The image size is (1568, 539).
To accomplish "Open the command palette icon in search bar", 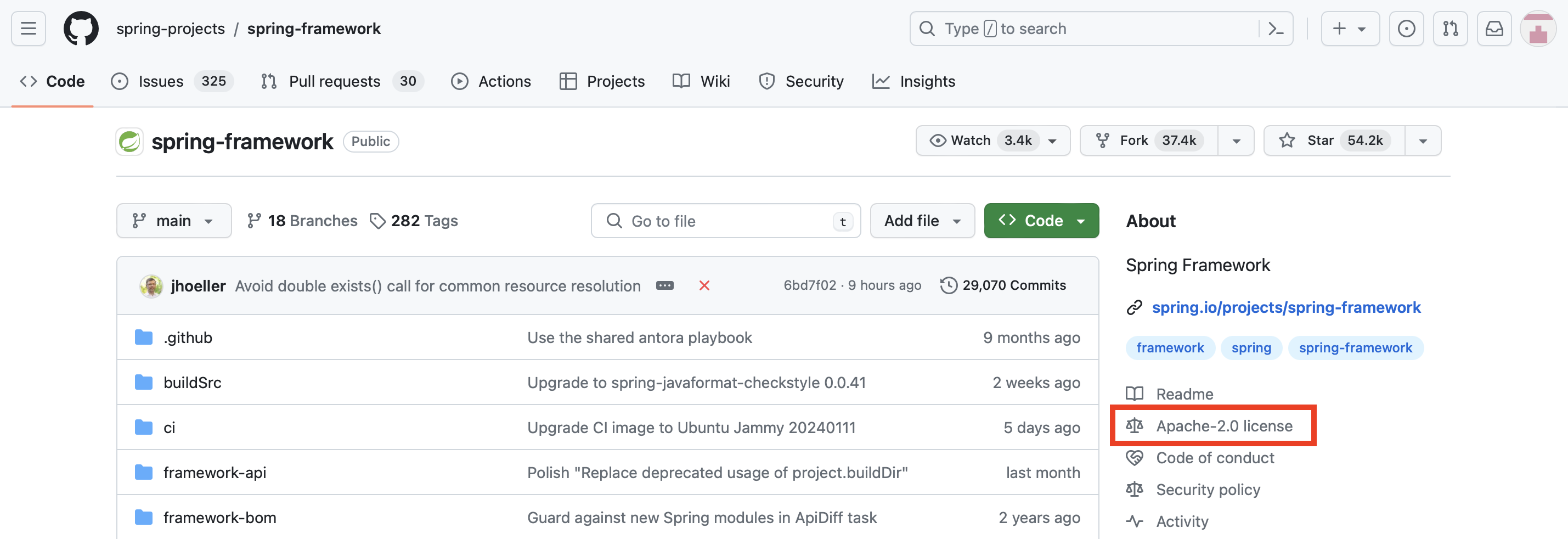I will 1275,29.
